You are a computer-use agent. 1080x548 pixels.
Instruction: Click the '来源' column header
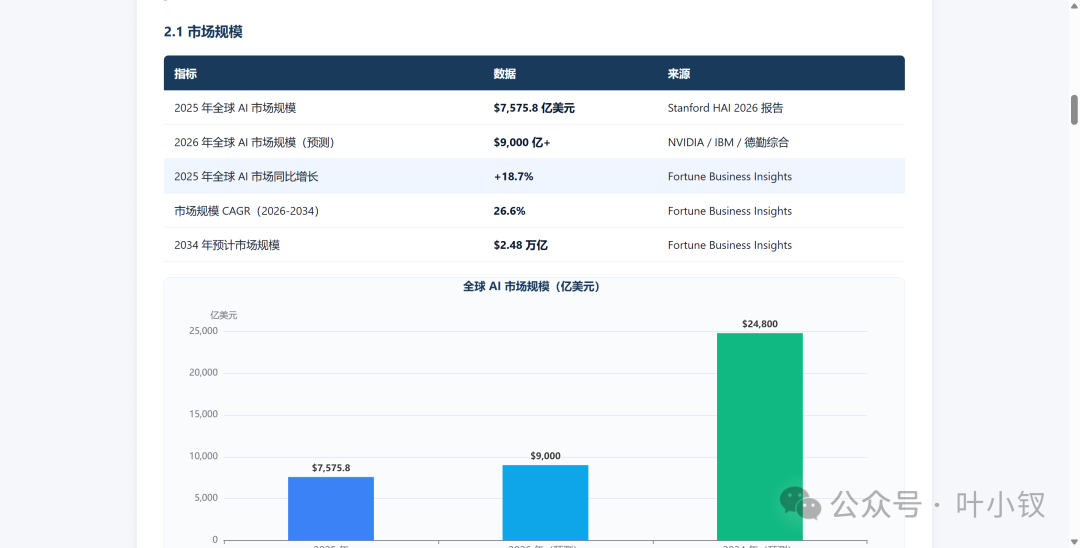(x=679, y=74)
